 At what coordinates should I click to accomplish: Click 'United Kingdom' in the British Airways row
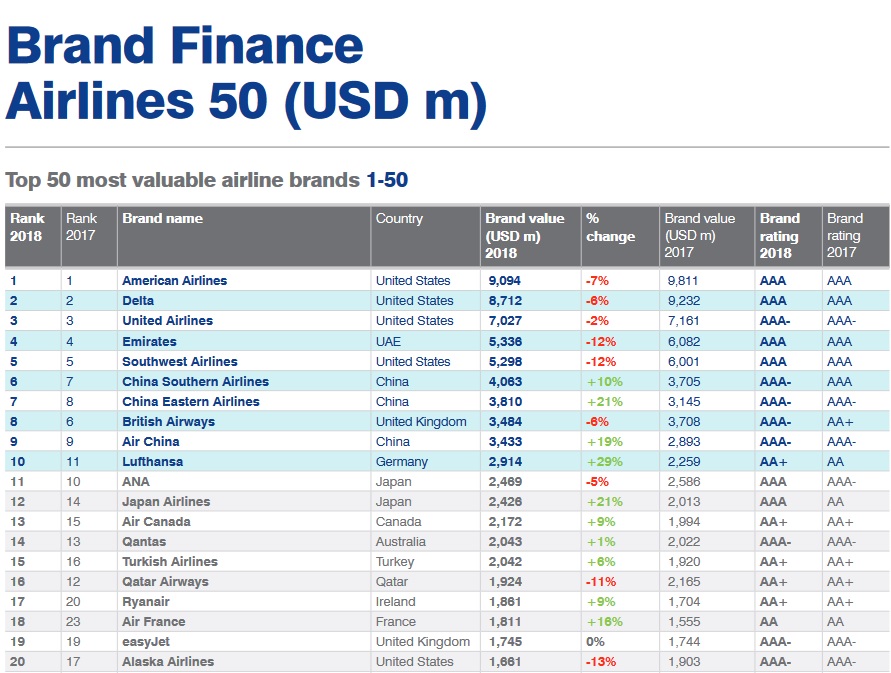coord(421,422)
